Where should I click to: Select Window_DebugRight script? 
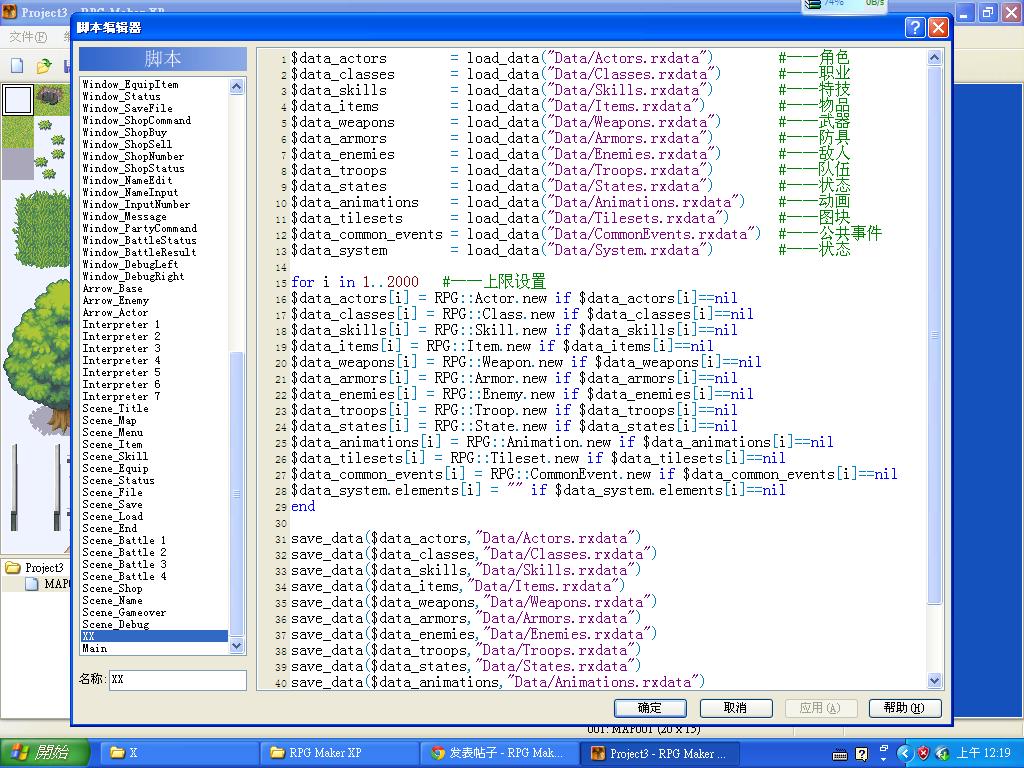133,276
